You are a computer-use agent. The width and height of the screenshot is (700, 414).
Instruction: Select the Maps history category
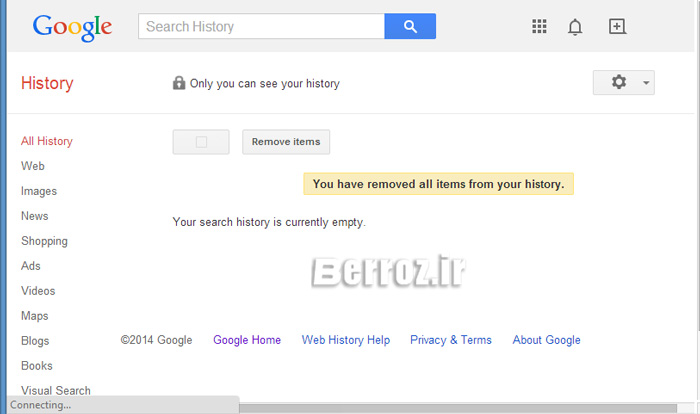[x=35, y=316]
